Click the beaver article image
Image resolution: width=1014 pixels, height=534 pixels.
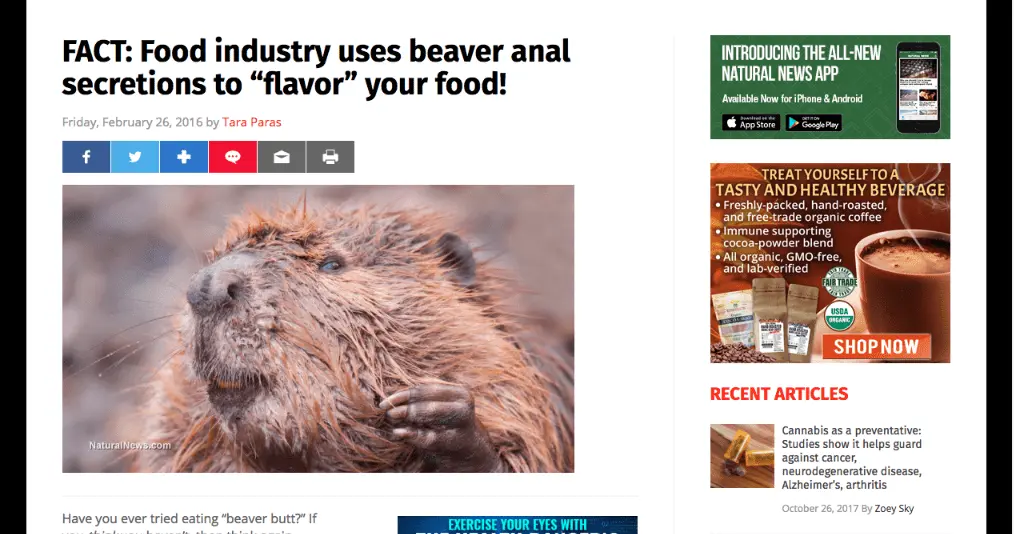point(318,328)
